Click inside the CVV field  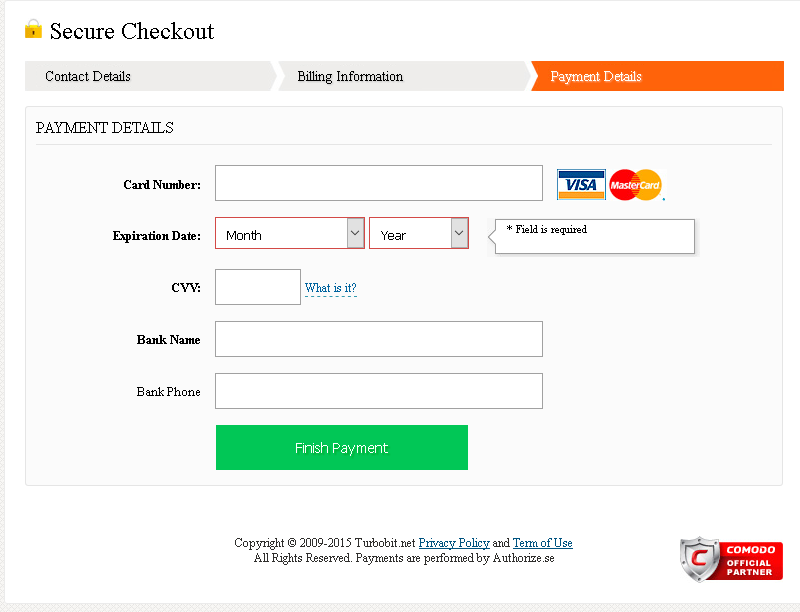click(258, 287)
